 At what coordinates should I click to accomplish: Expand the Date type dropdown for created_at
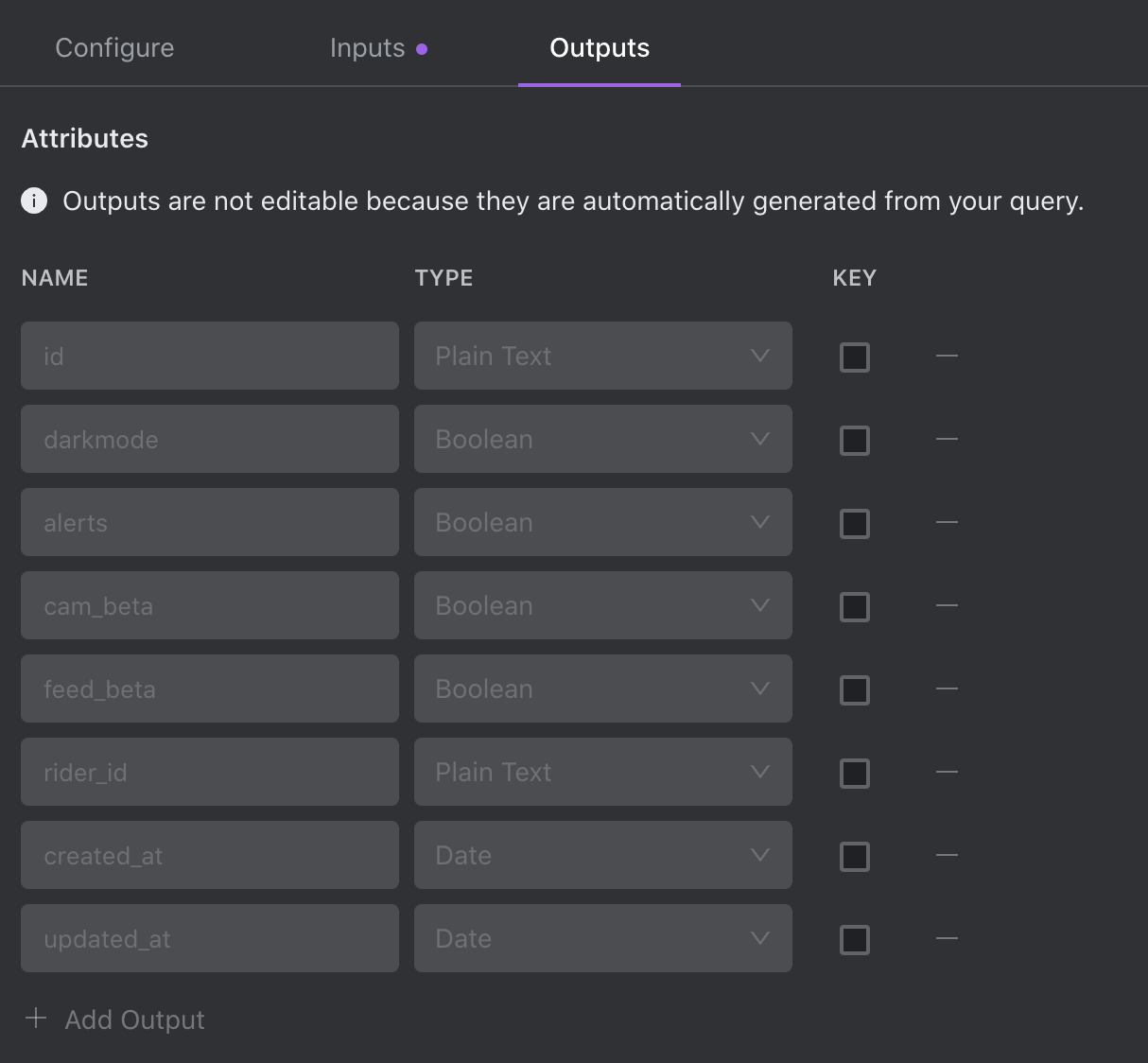[x=602, y=855]
